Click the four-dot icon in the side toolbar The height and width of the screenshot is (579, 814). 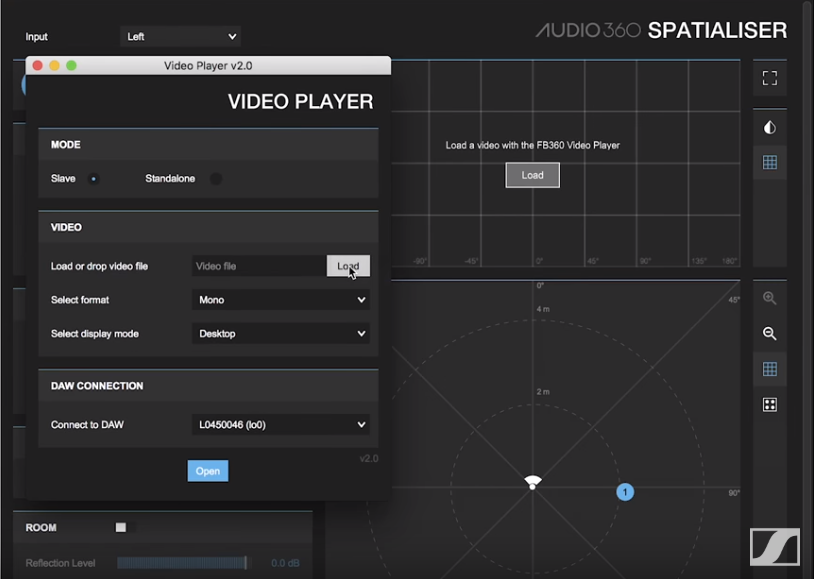770,405
